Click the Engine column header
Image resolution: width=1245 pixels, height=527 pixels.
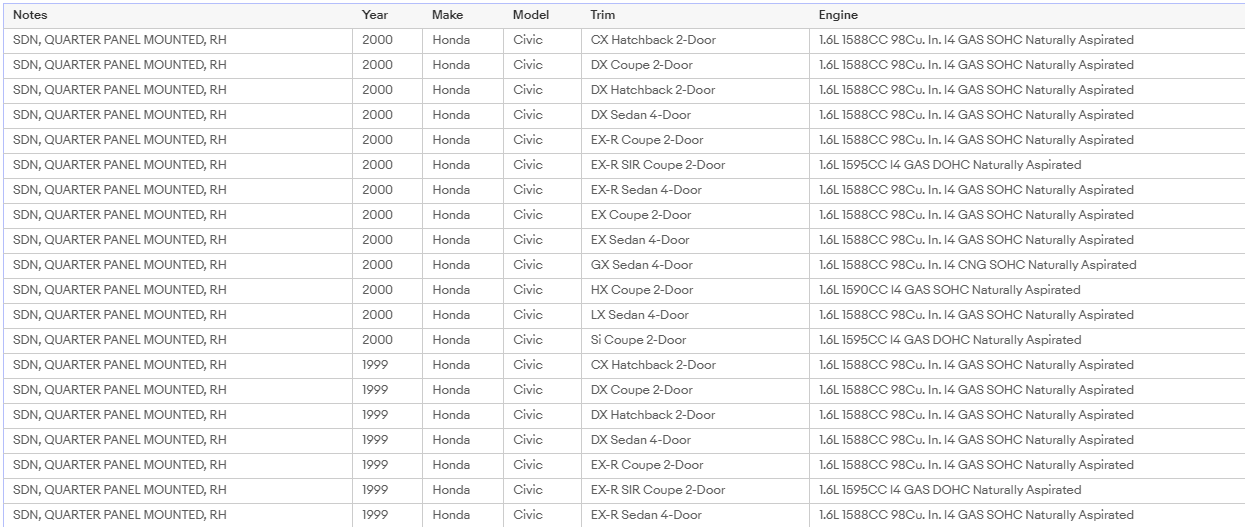(838, 15)
